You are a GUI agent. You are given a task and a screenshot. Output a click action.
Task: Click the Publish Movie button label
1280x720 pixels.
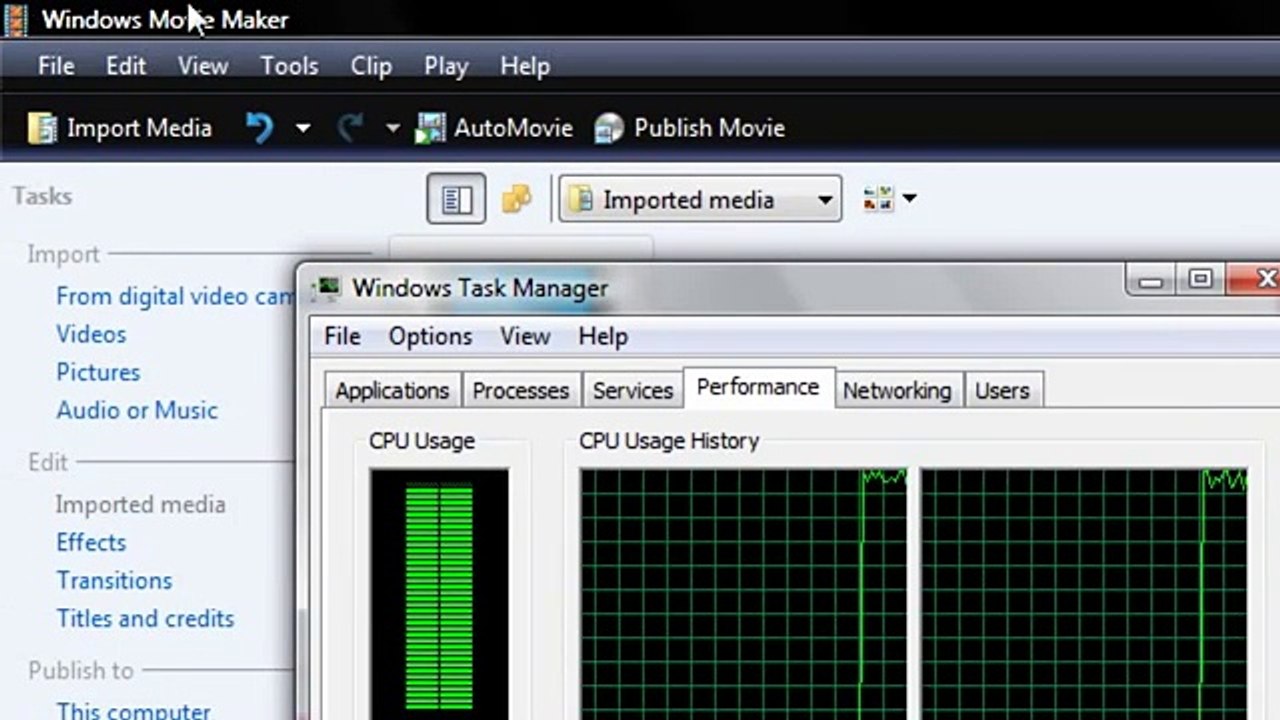[709, 128]
